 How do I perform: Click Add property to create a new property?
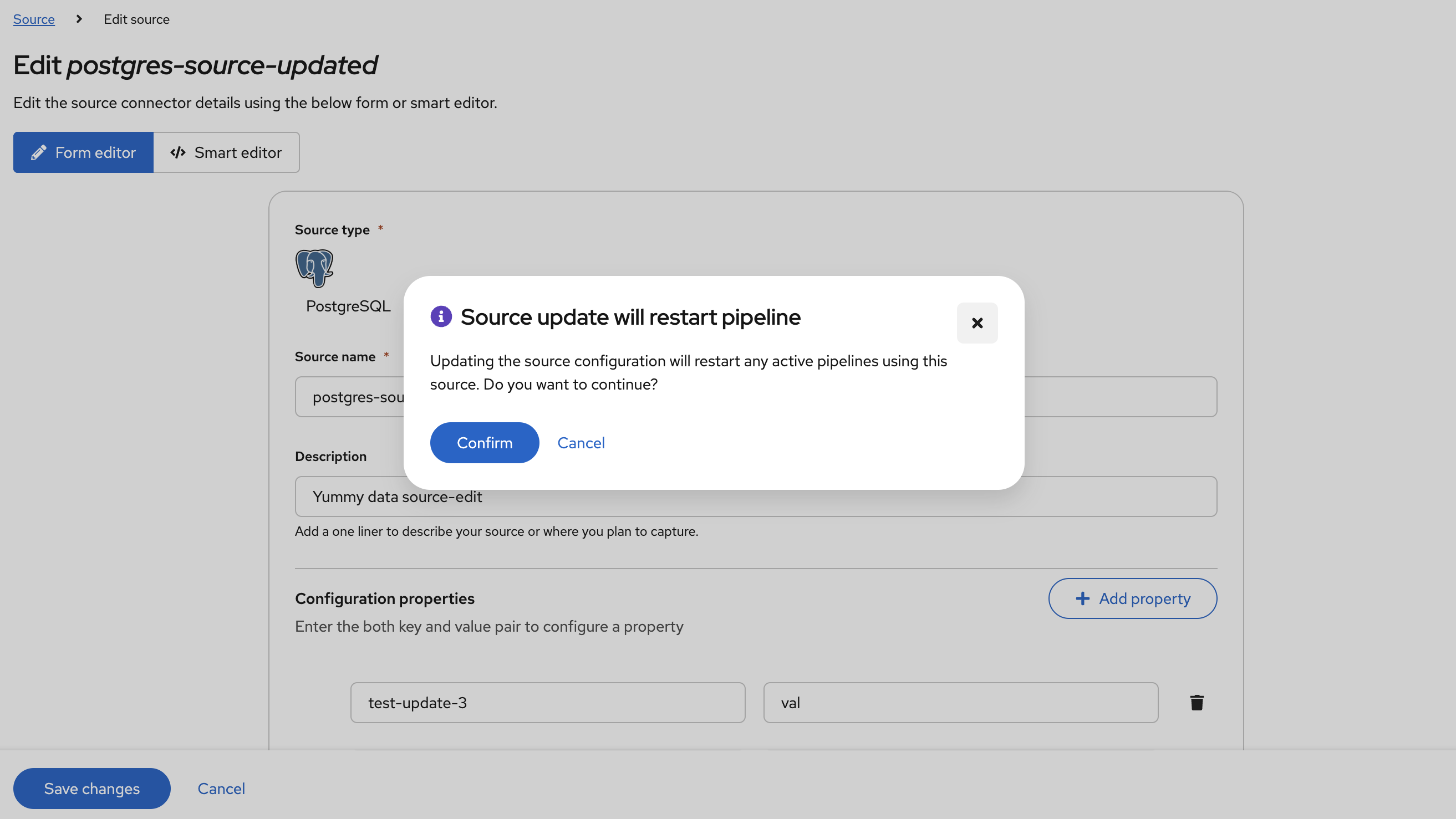click(x=1132, y=598)
